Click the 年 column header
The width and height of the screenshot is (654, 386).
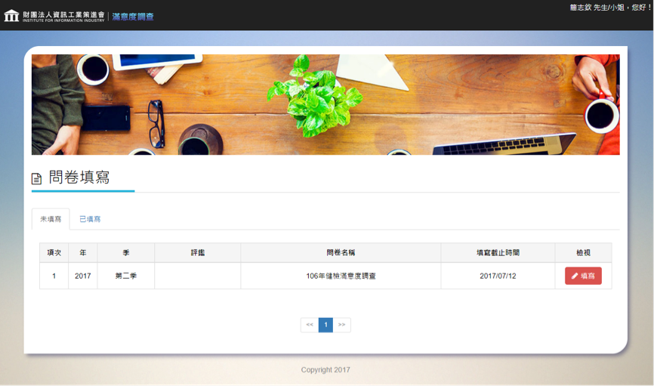pyautogui.click(x=83, y=252)
